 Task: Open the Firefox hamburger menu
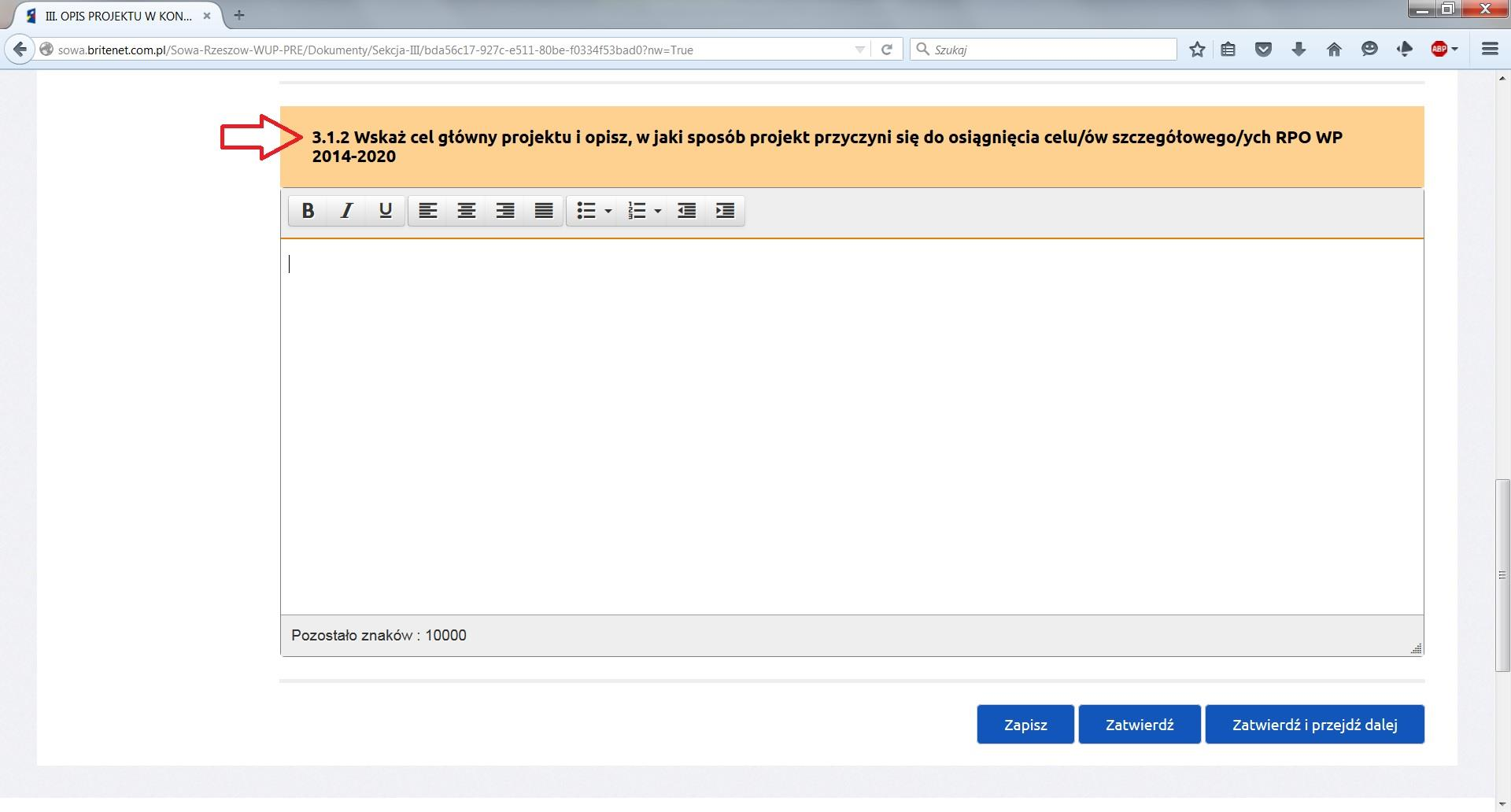pyautogui.click(x=1490, y=50)
